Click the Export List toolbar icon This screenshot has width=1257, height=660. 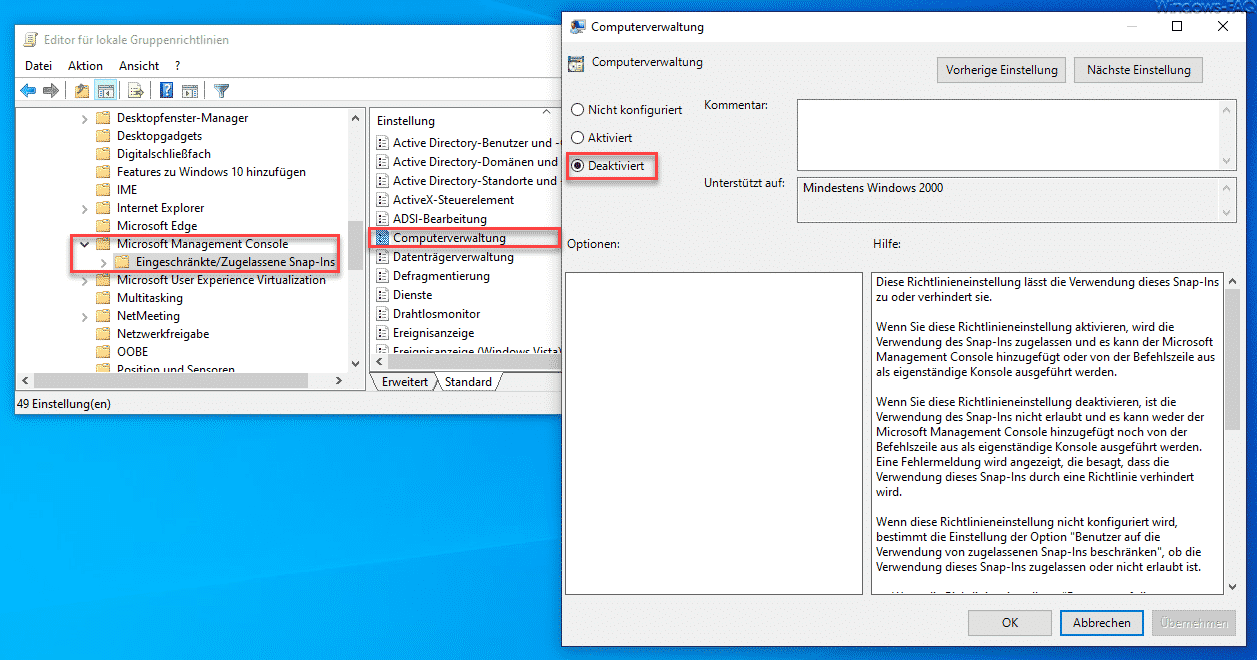pyautogui.click(x=136, y=91)
